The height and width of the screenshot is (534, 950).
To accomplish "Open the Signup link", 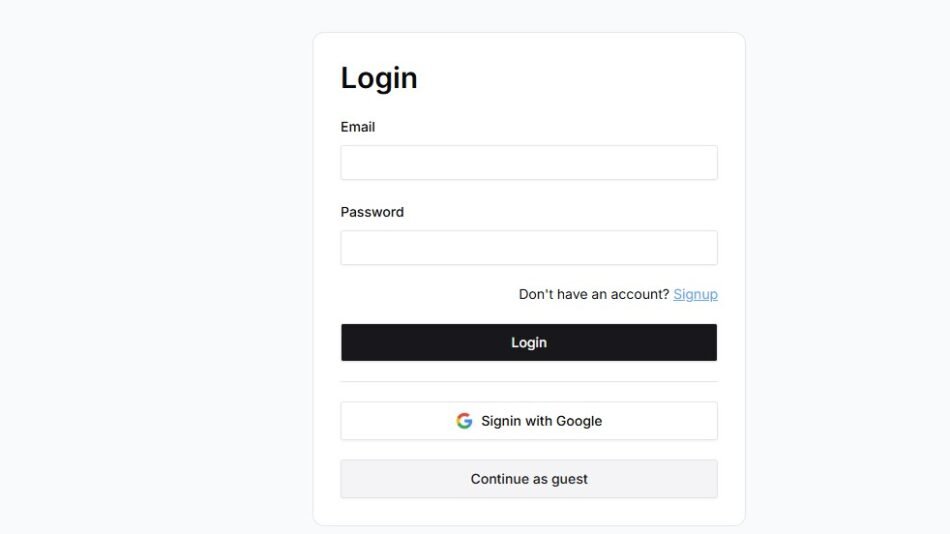I will tap(695, 294).
